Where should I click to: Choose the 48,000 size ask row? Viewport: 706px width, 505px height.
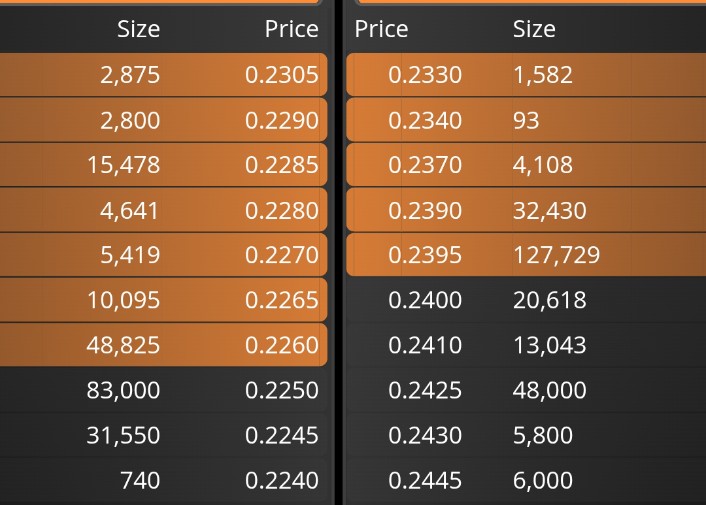click(x=526, y=390)
